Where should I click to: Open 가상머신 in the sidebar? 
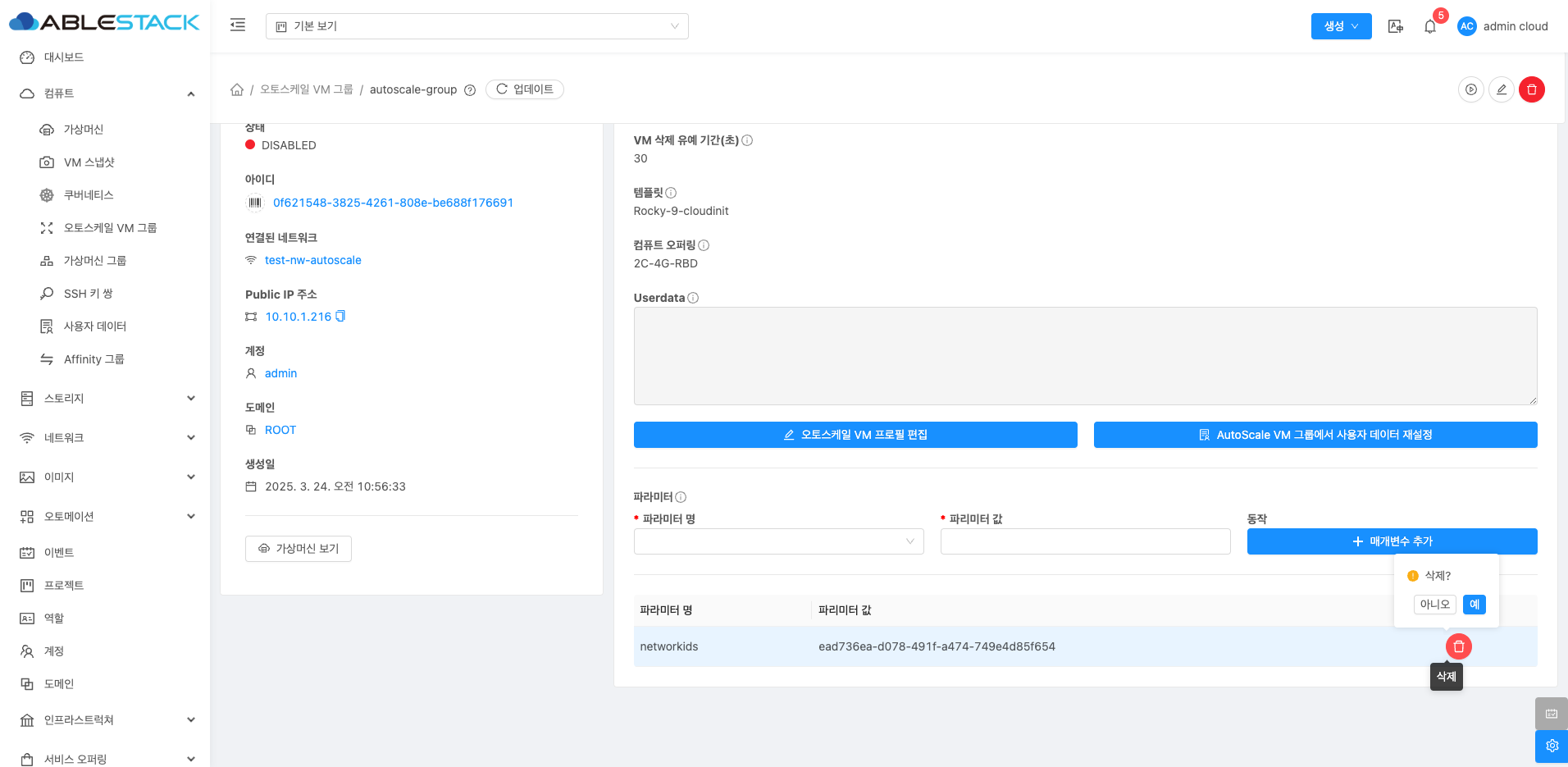[84, 130]
